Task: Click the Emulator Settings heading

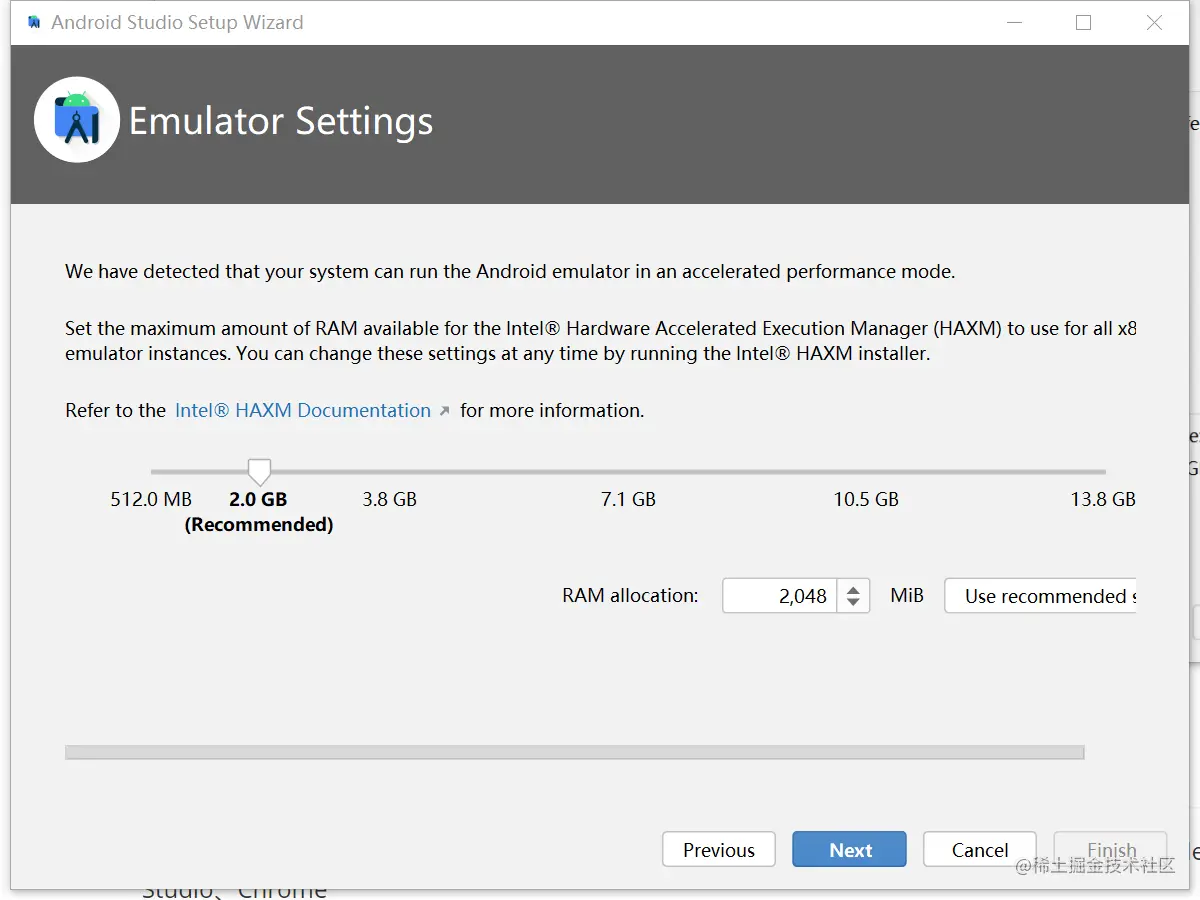Action: 281,121
